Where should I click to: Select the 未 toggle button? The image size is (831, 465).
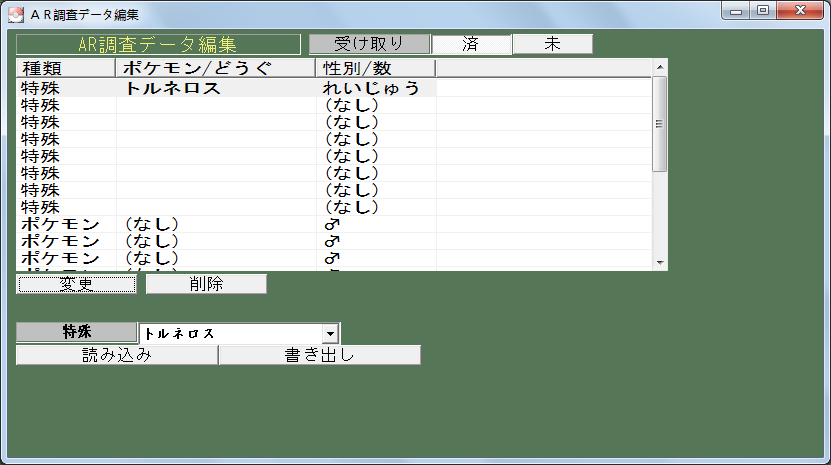pos(552,44)
